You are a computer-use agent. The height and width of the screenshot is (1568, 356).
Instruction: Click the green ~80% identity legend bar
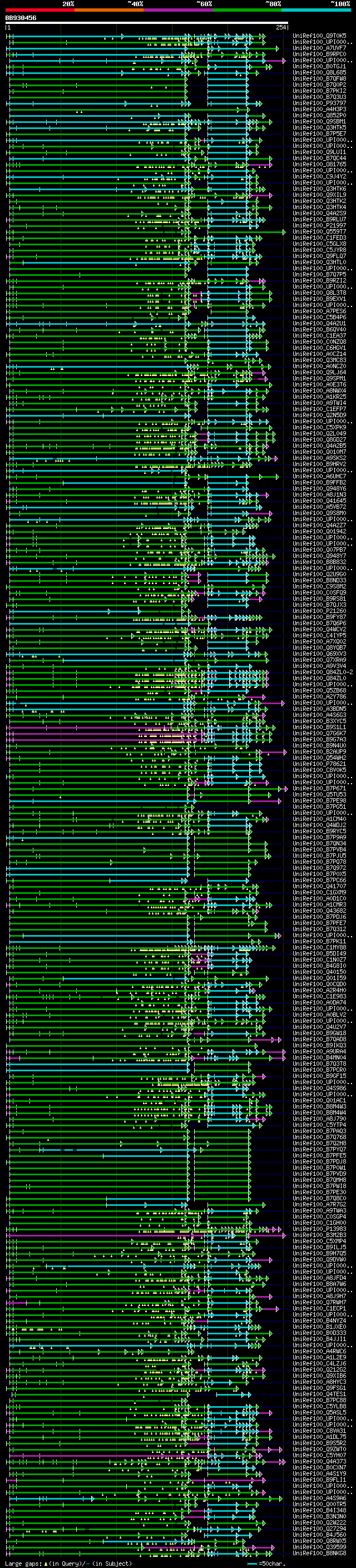pyautogui.click(x=247, y=10)
